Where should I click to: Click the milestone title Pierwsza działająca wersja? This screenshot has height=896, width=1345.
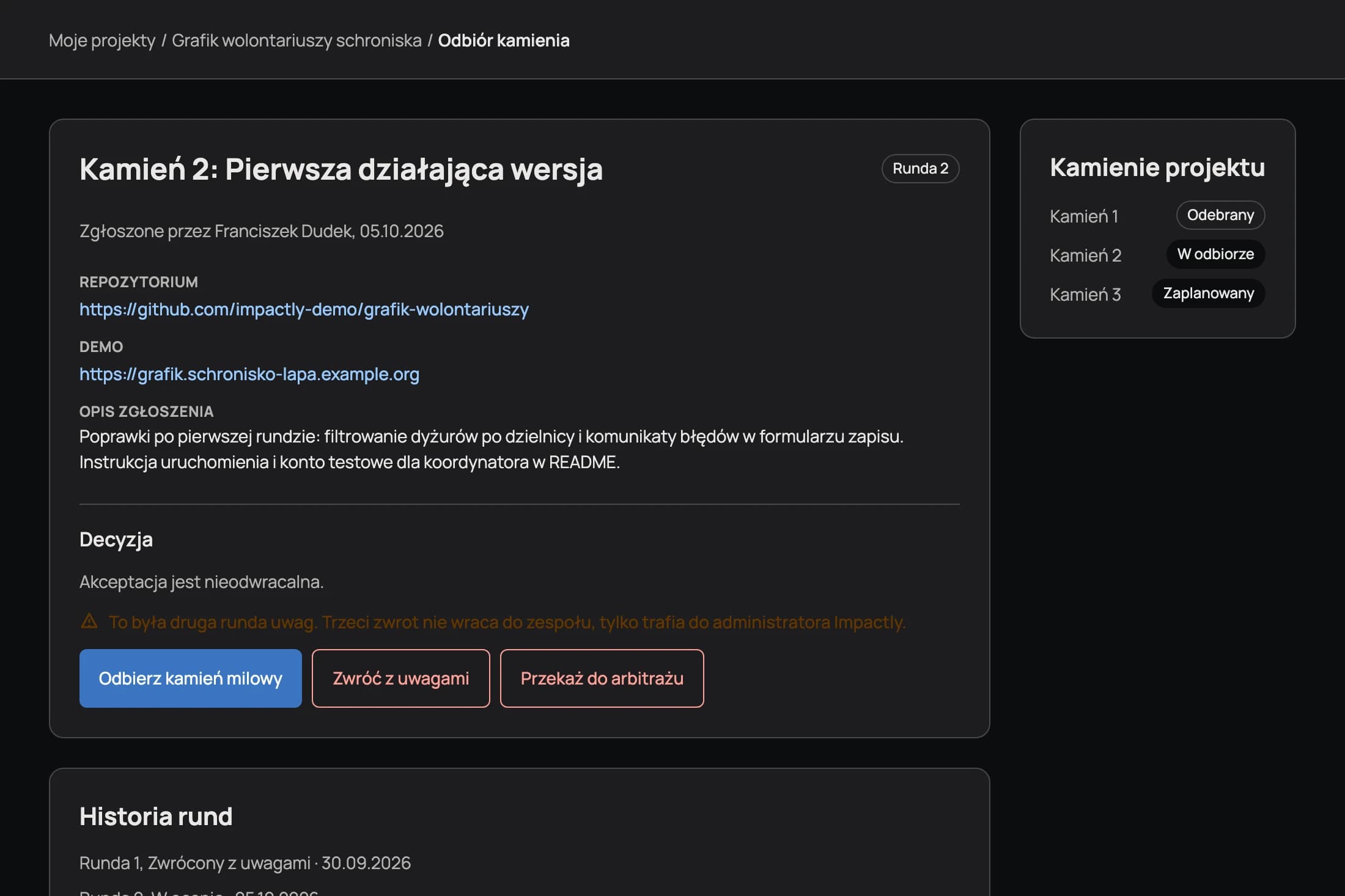(341, 169)
